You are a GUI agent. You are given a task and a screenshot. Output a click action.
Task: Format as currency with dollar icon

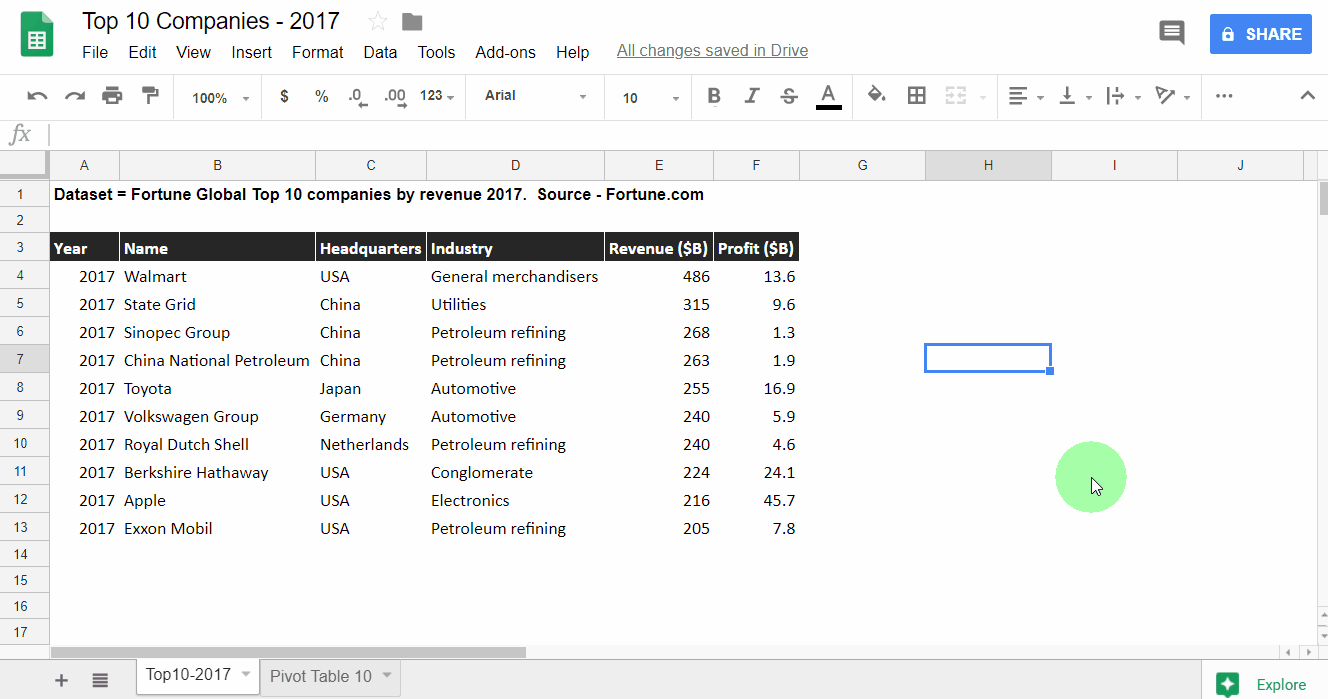click(285, 96)
